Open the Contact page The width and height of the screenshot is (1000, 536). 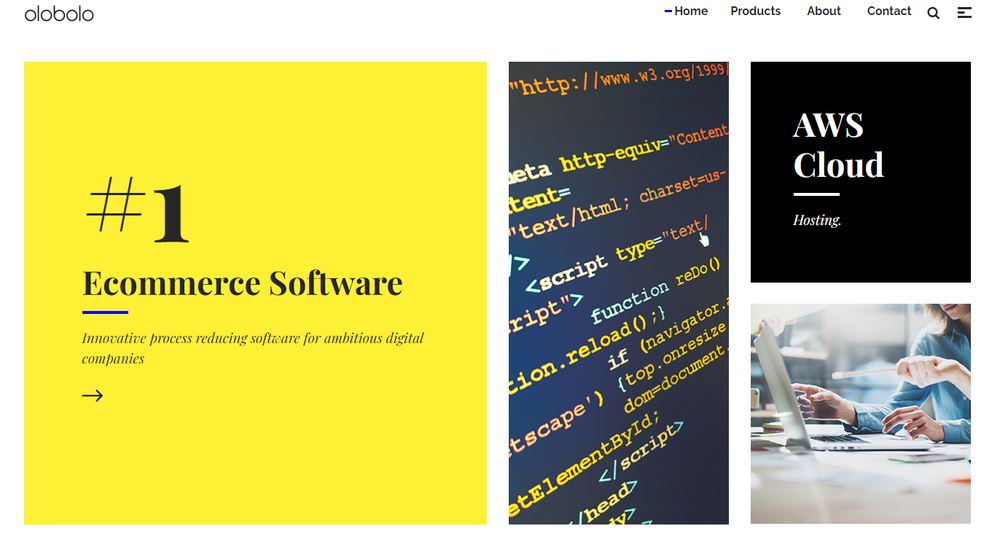888,11
